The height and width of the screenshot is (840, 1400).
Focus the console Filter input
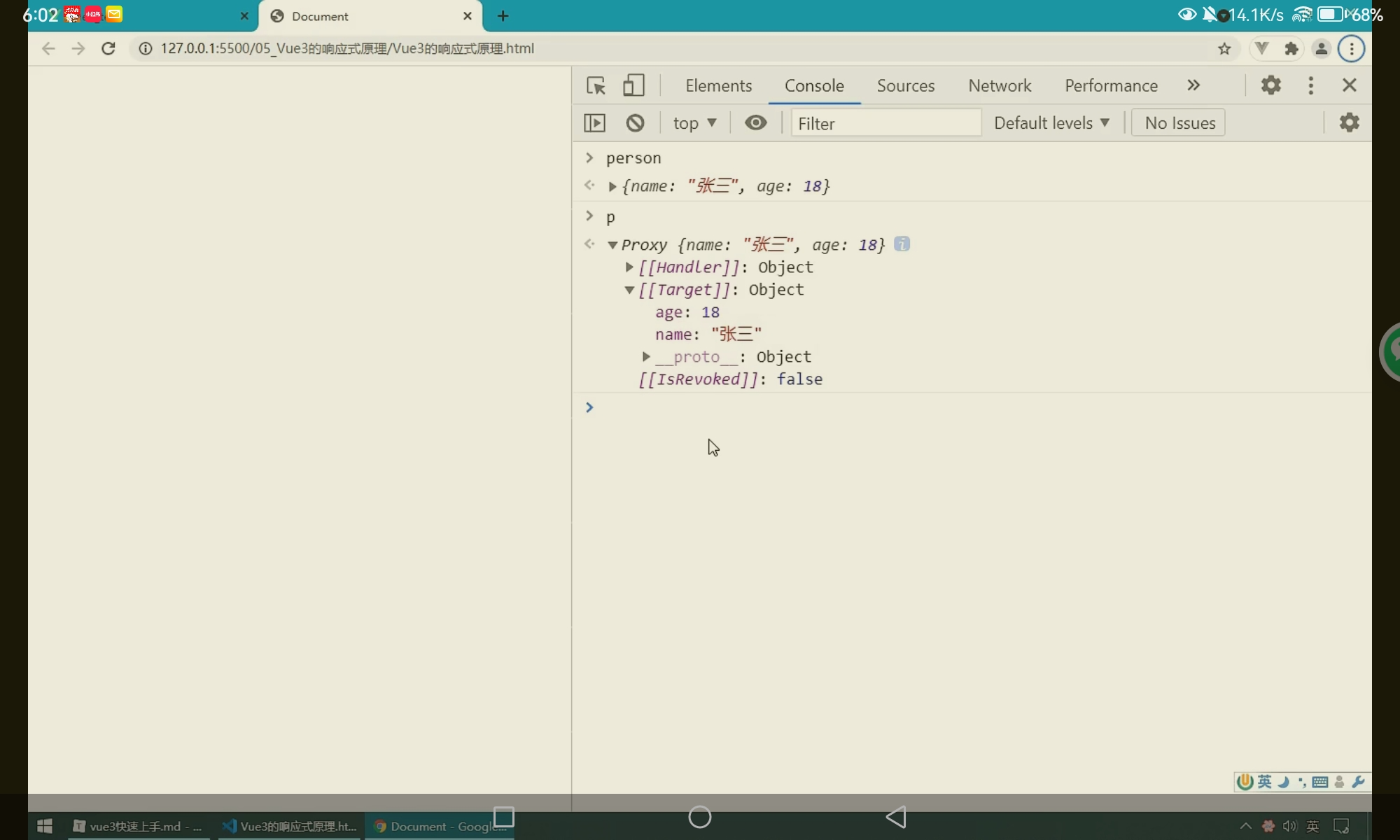885,123
